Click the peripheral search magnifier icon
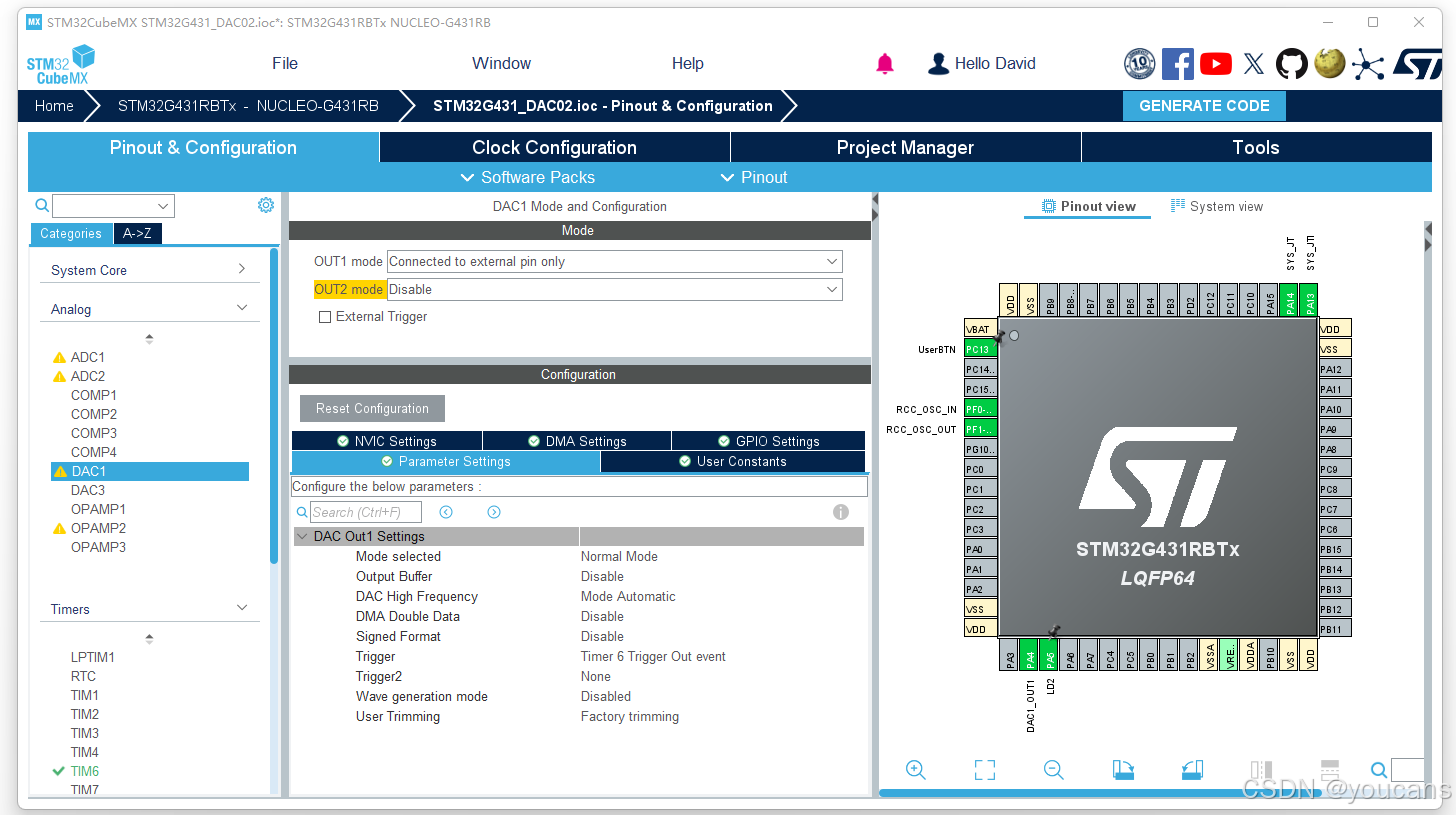This screenshot has width=1456, height=815. (x=42, y=206)
